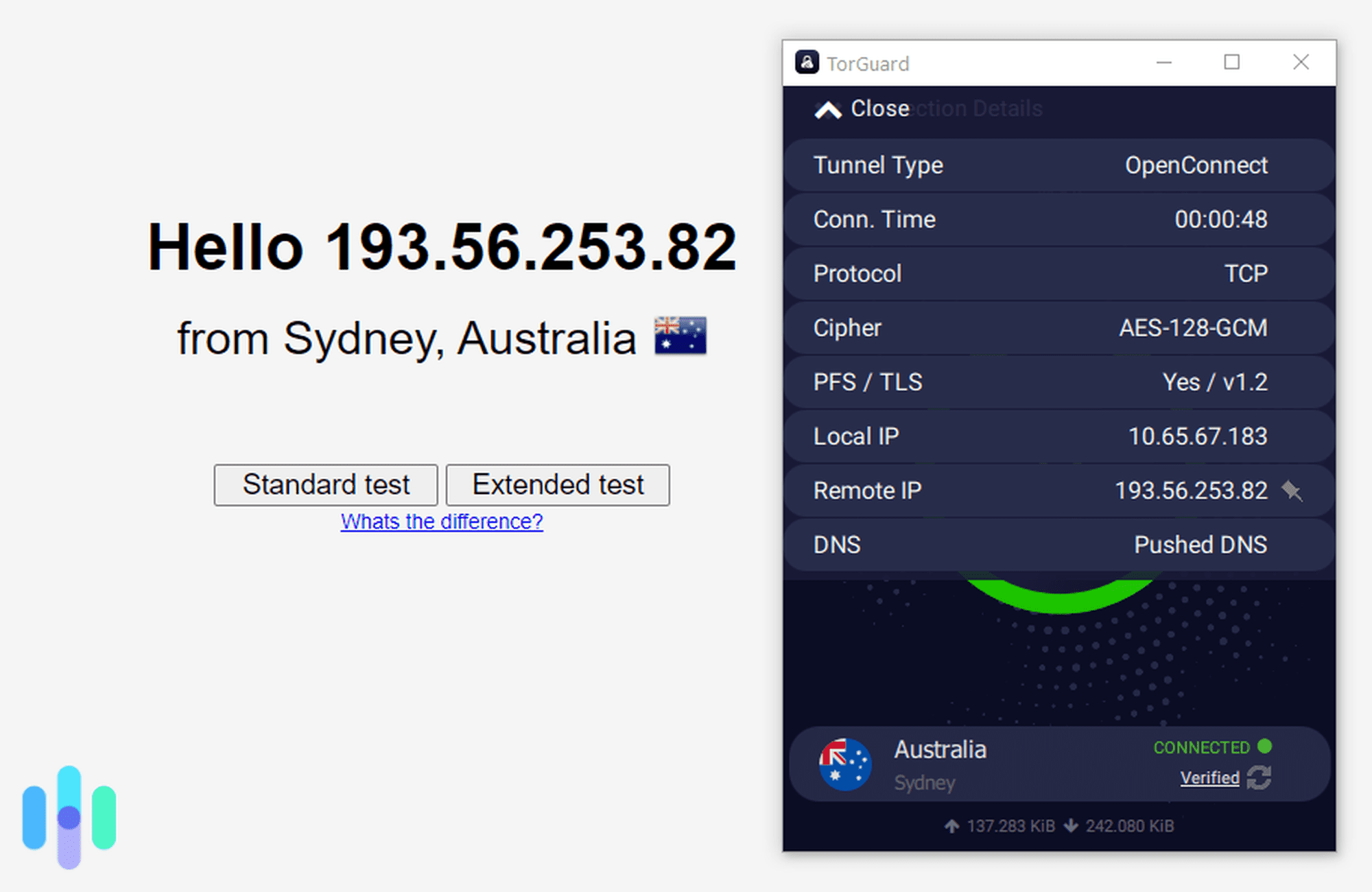Image resolution: width=1372 pixels, height=892 pixels.
Task: Click the TorGuard logo icon in the titlebar
Action: [807, 62]
